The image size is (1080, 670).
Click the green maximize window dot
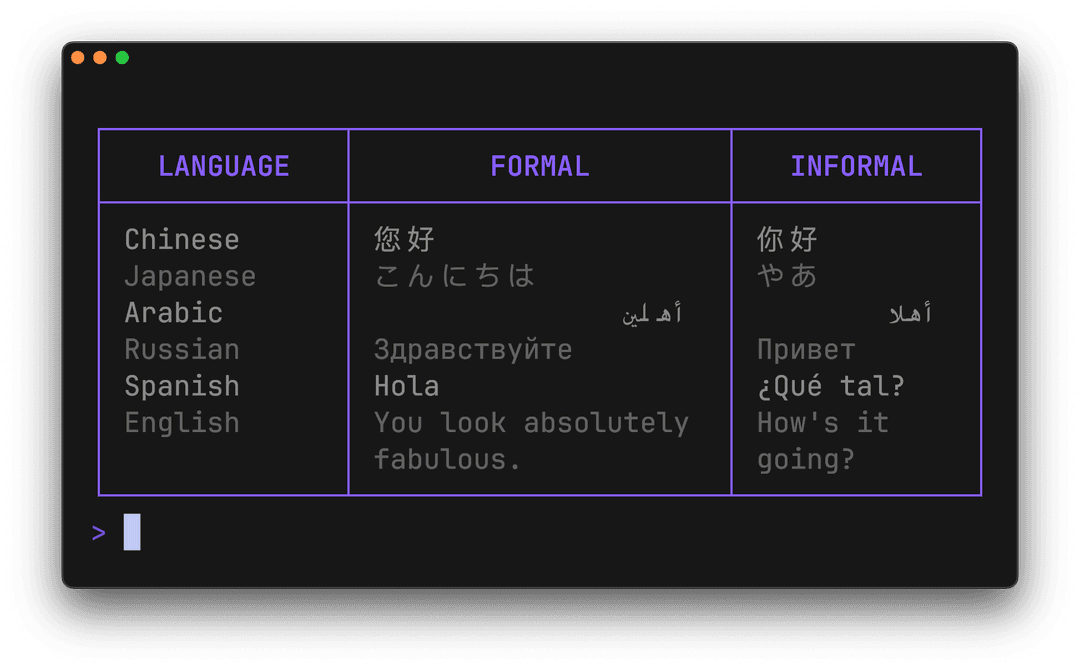tap(122, 58)
